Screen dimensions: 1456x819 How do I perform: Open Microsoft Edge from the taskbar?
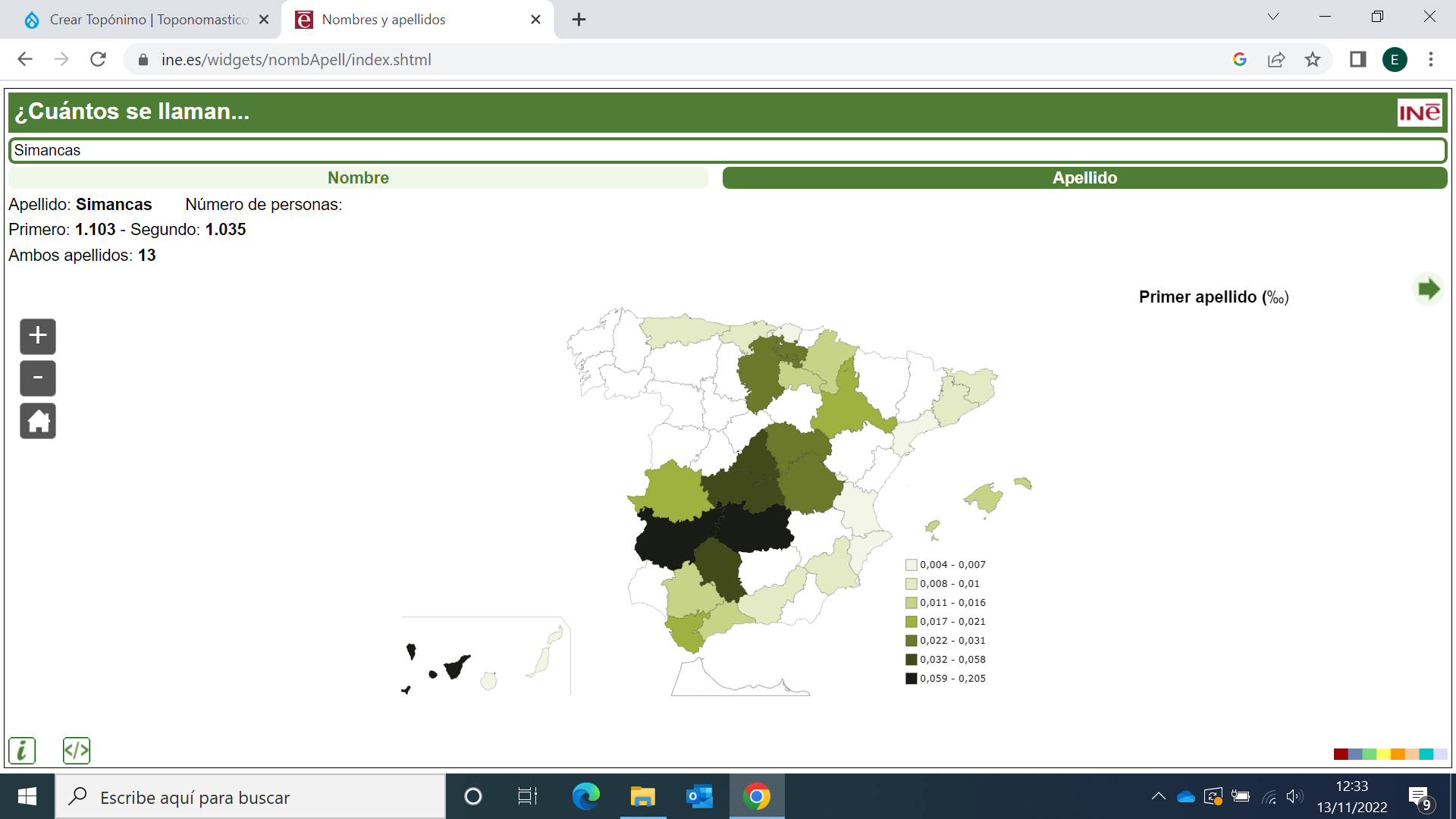click(585, 796)
